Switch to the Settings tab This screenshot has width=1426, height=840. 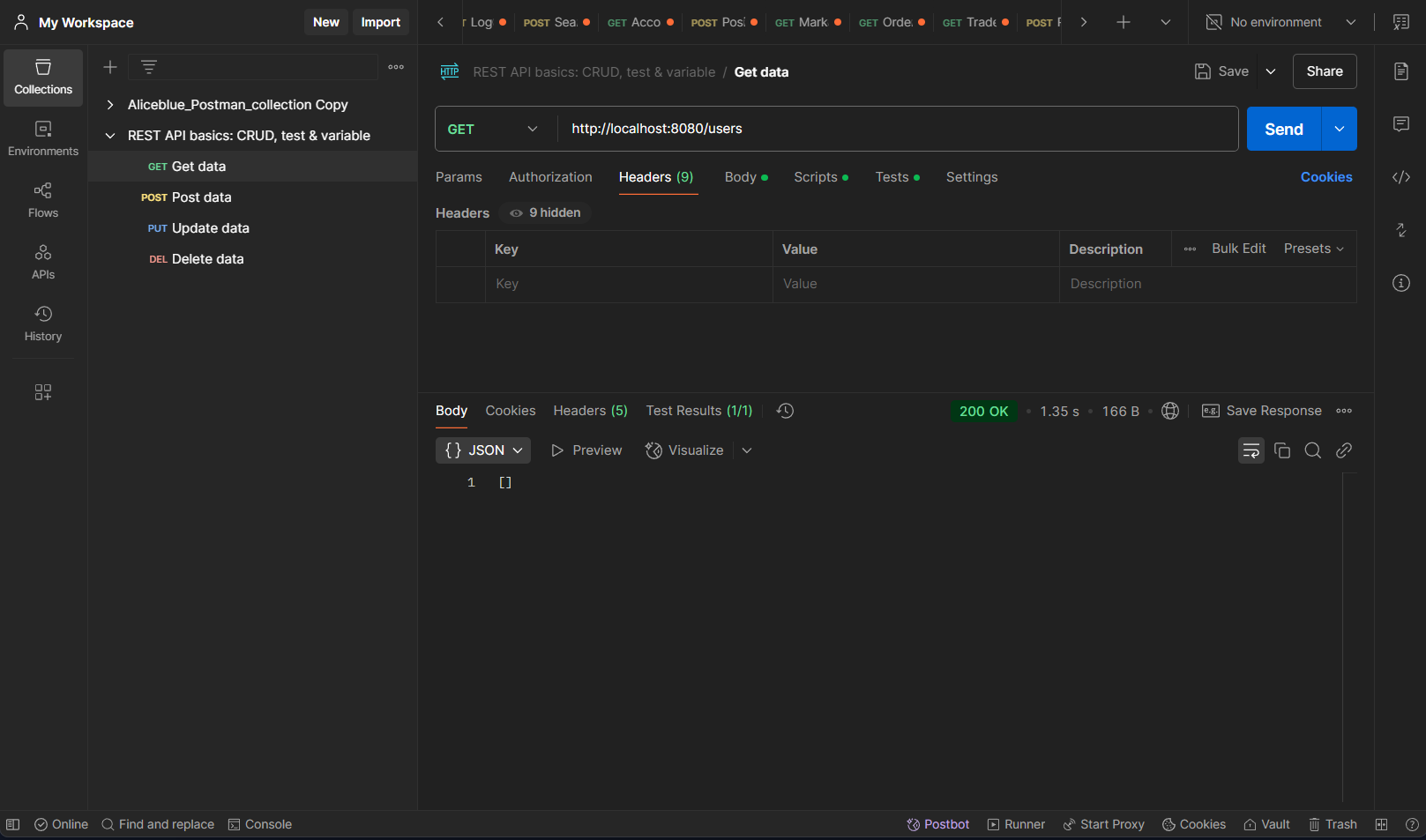pos(972,177)
